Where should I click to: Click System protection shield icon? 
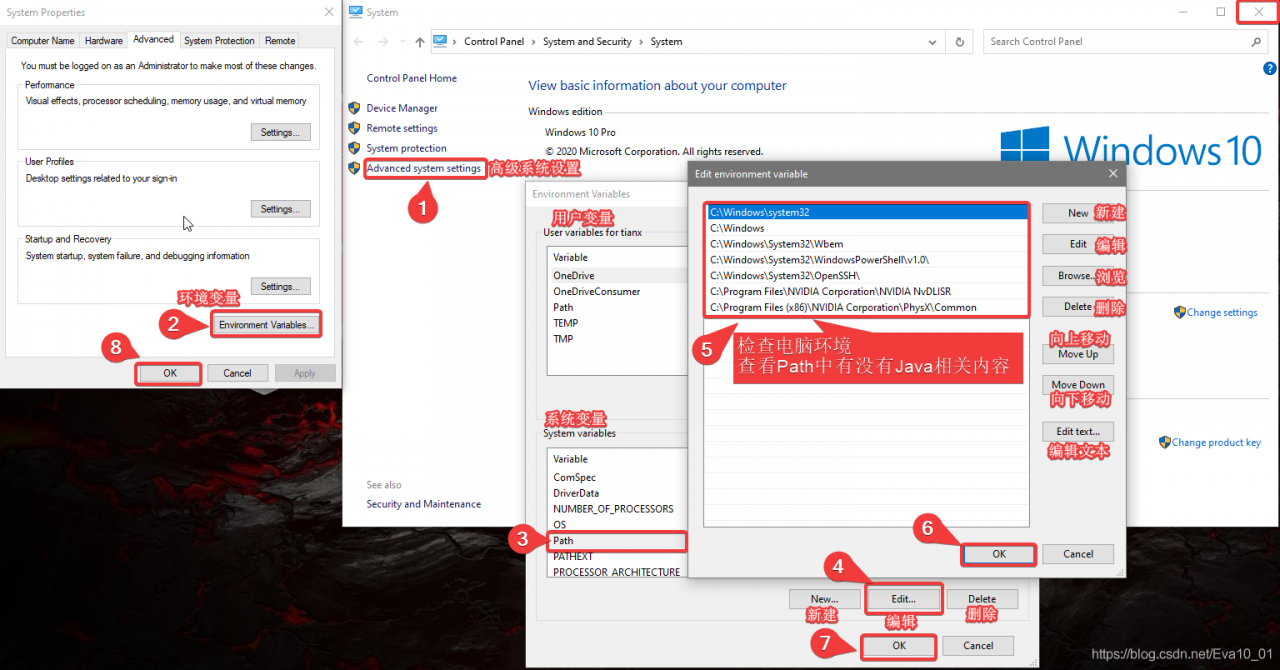tap(354, 148)
